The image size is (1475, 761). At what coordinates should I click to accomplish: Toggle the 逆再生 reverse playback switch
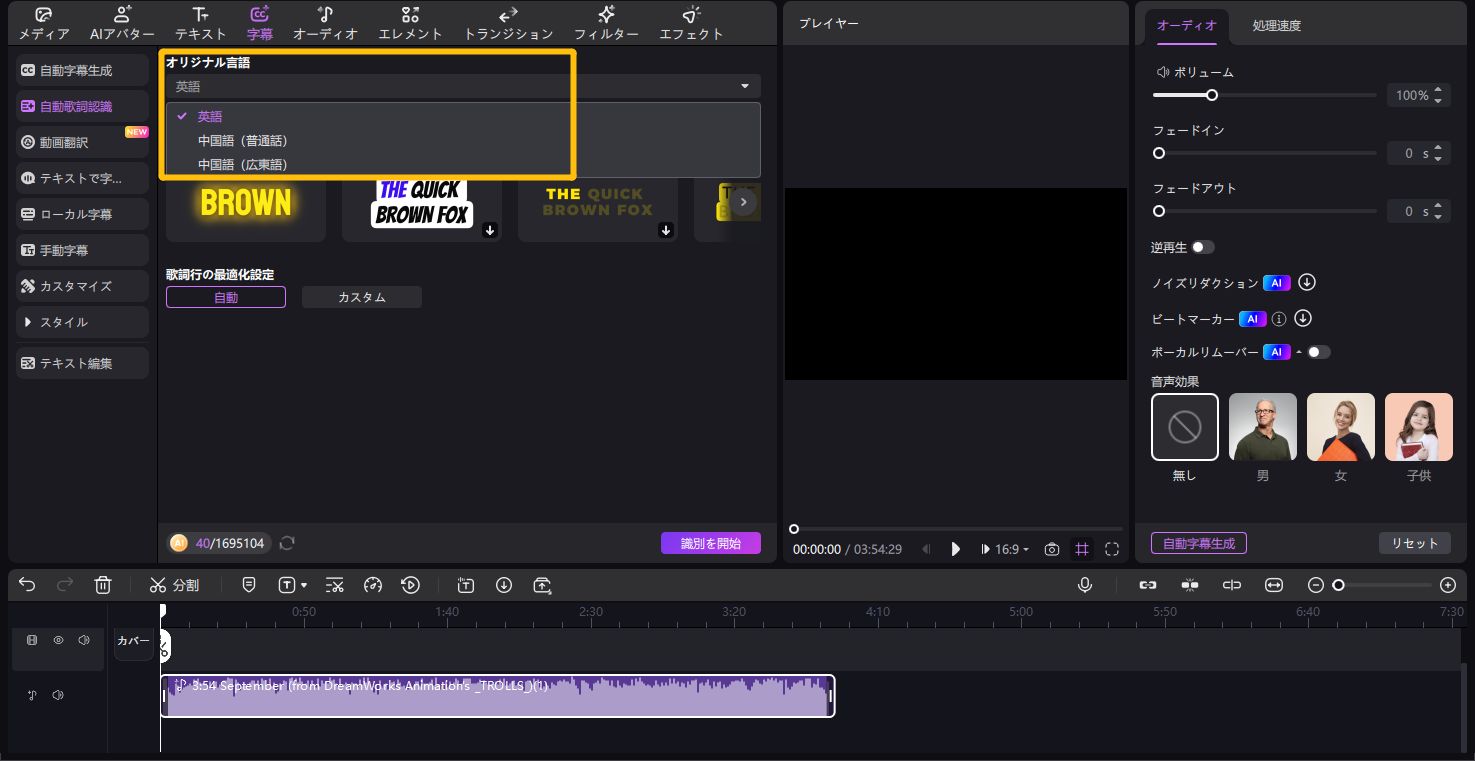click(1202, 247)
